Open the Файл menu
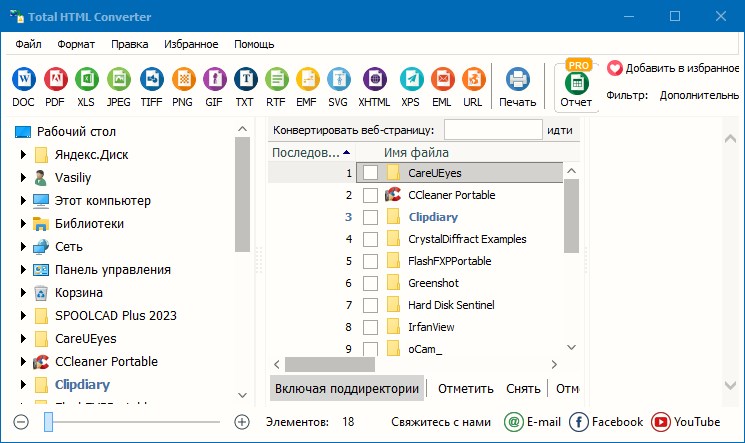Image resolution: width=745 pixels, height=443 pixels. 29,44
